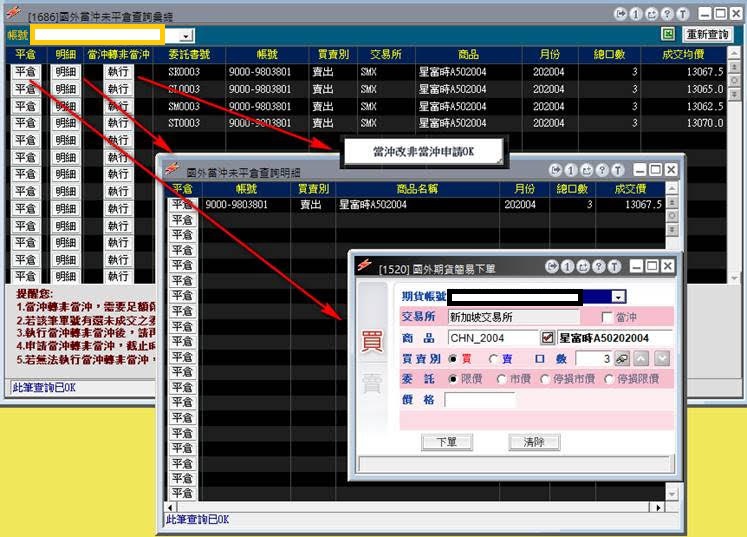Click the product lookup checkmark icon beside CHN_2004

pyautogui.click(x=547, y=338)
